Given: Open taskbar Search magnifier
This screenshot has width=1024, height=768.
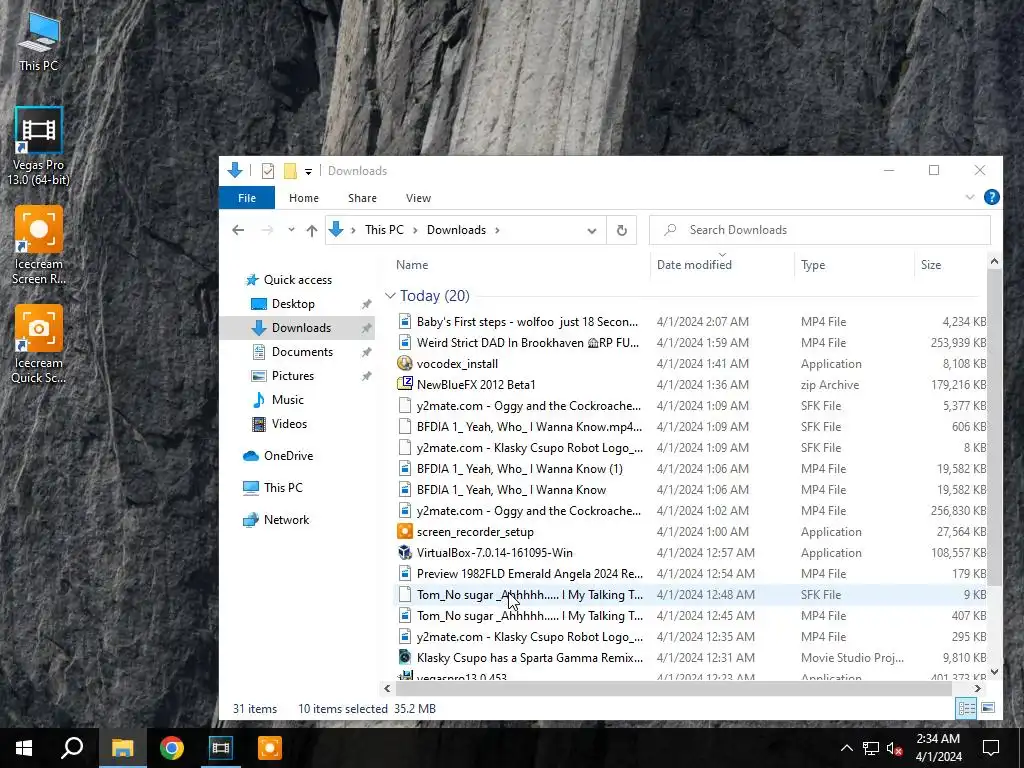Looking at the screenshot, I should point(72,748).
